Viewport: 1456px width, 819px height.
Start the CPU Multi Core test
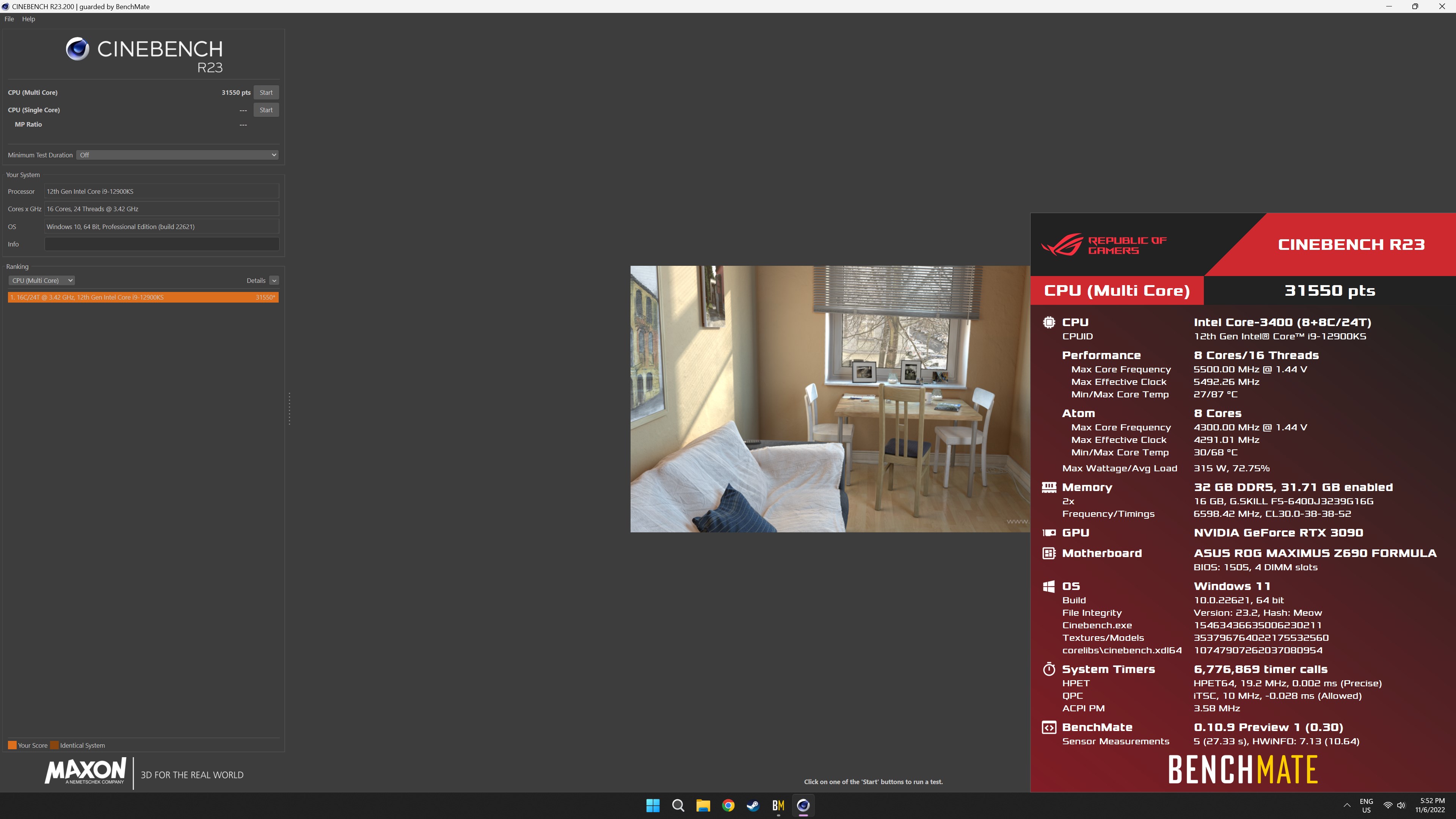(266, 92)
